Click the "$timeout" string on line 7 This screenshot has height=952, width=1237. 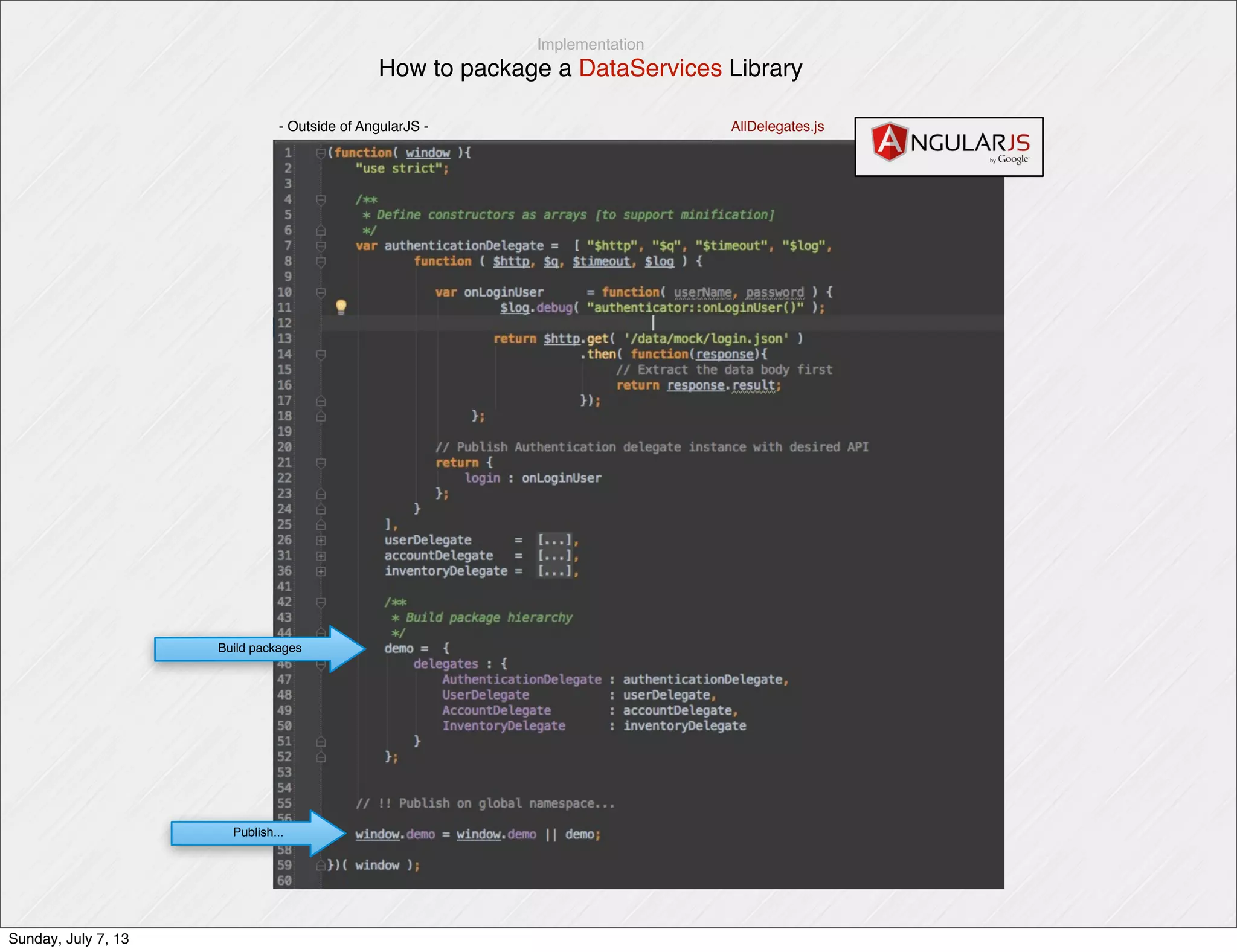[731, 246]
